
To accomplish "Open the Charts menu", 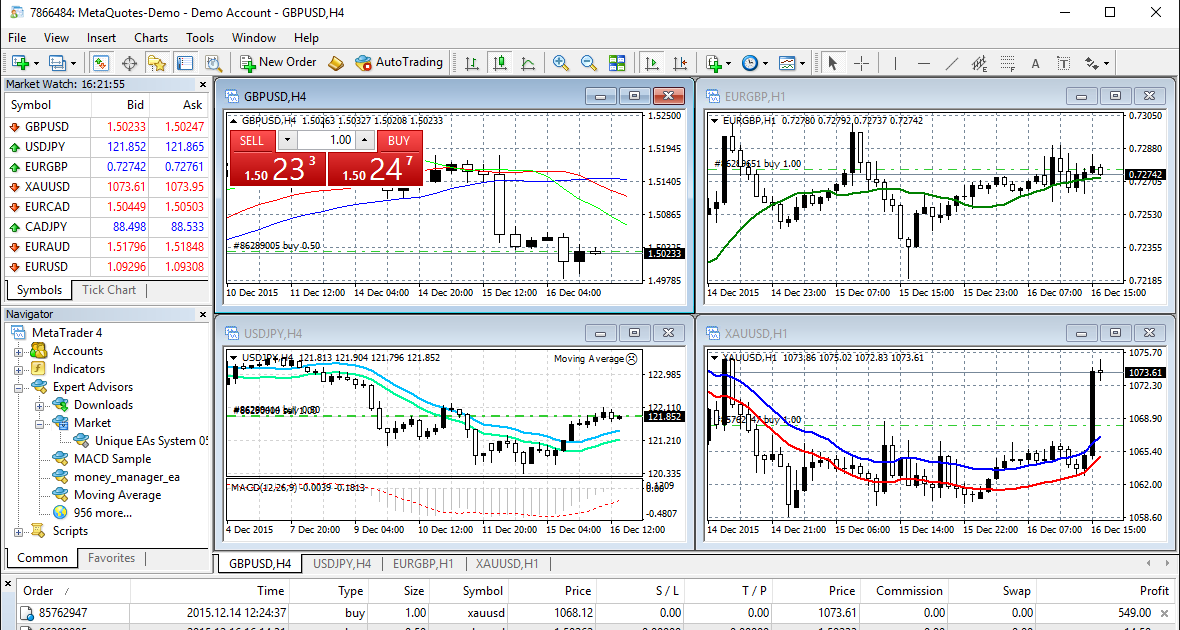I will 151,38.
